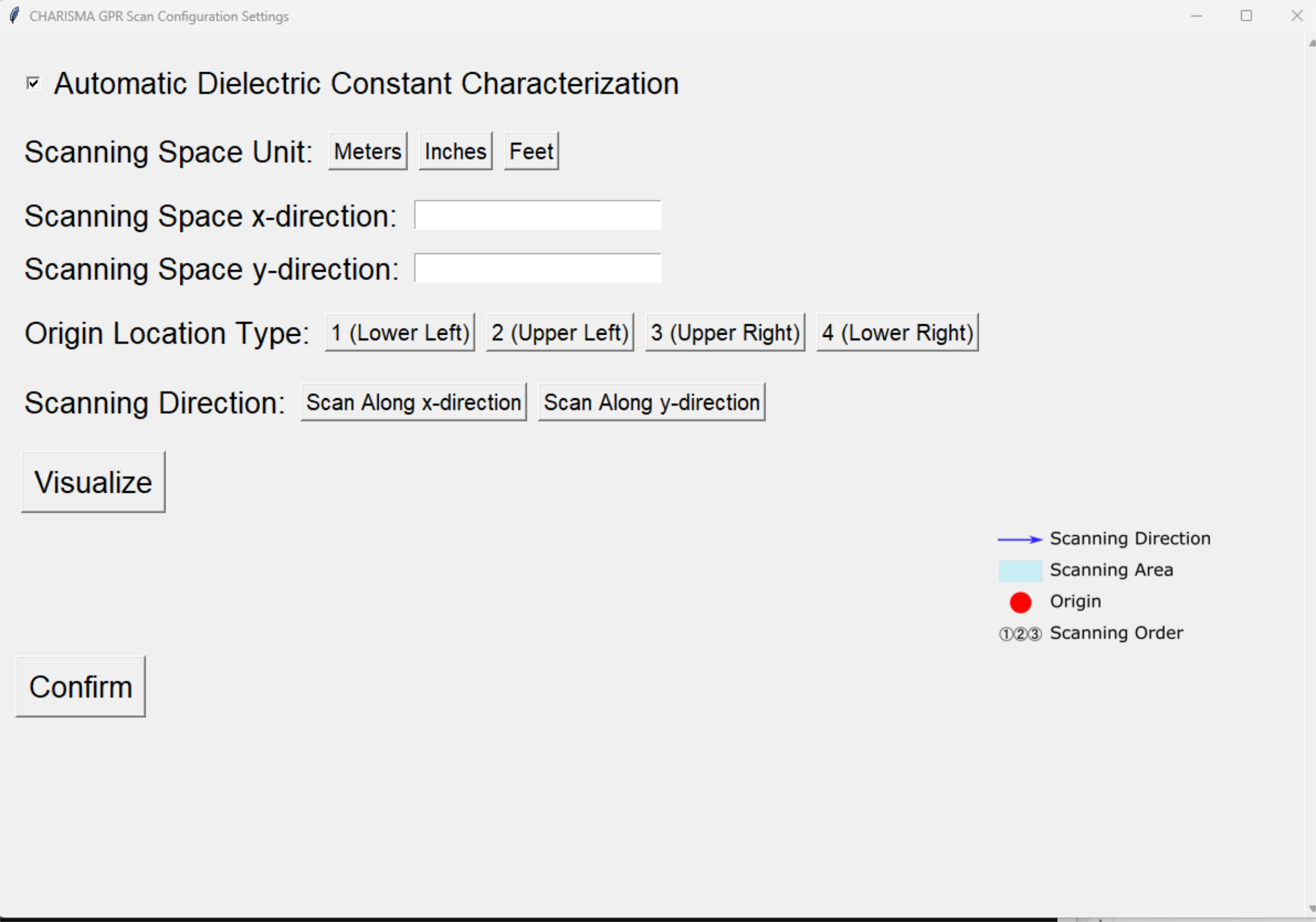Click the Visualize button
The height and width of the screenshot is (922, 1316).
point(93,482)
